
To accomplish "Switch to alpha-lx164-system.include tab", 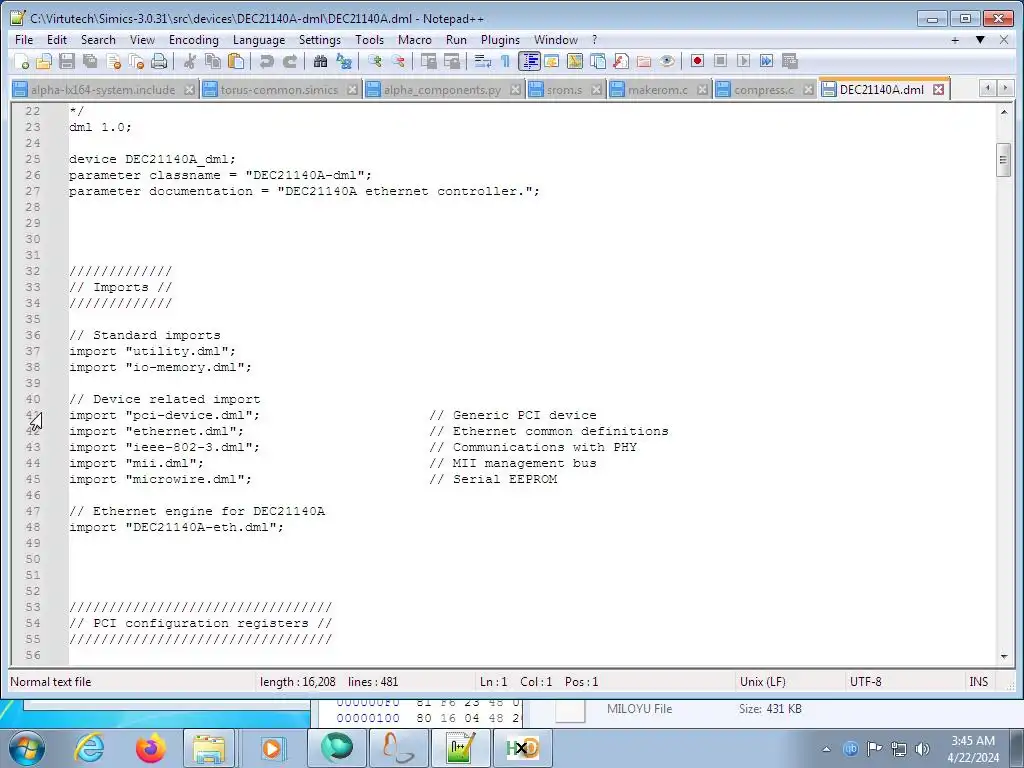I will (x=103, y=90).
